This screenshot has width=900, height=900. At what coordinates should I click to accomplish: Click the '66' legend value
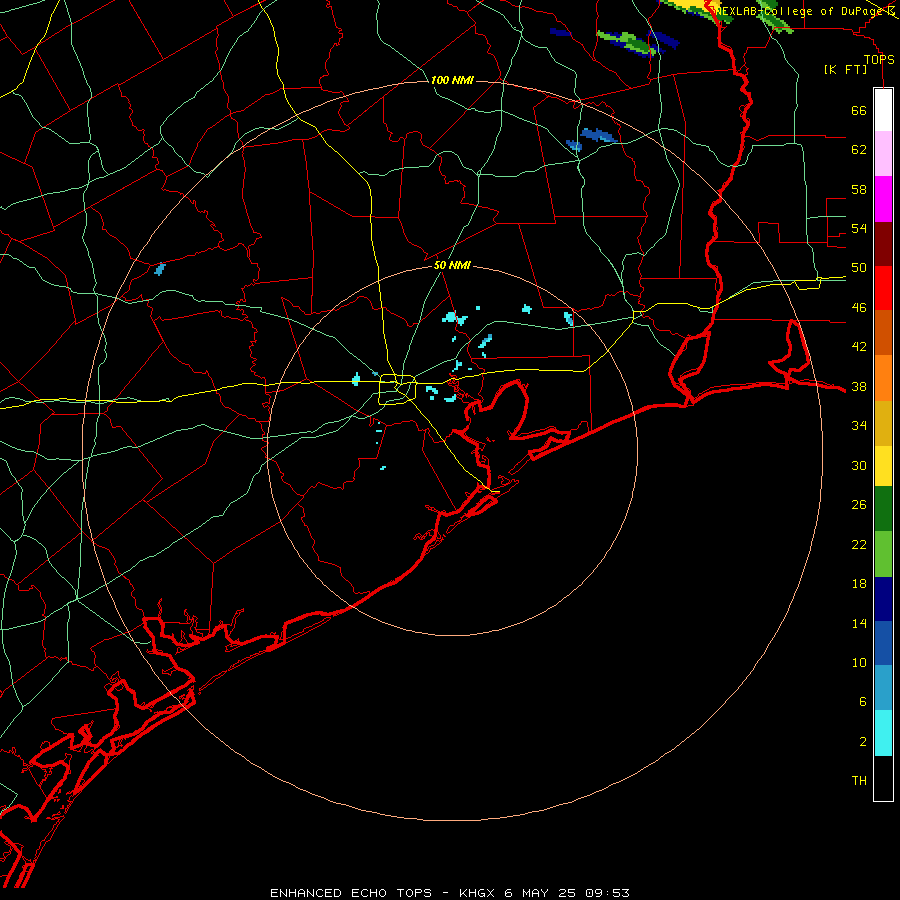859,110
